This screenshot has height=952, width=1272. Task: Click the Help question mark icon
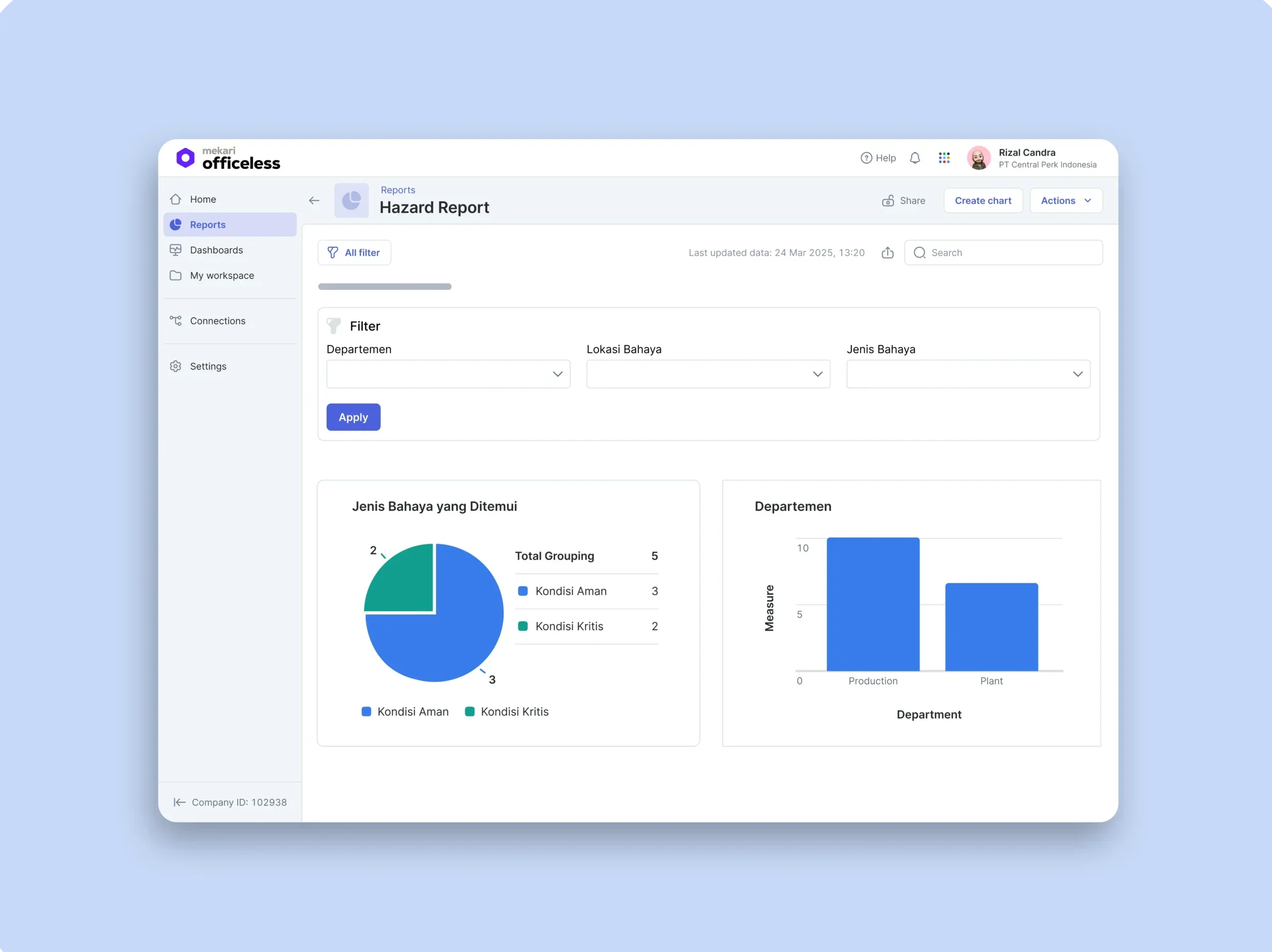(866, 158)
